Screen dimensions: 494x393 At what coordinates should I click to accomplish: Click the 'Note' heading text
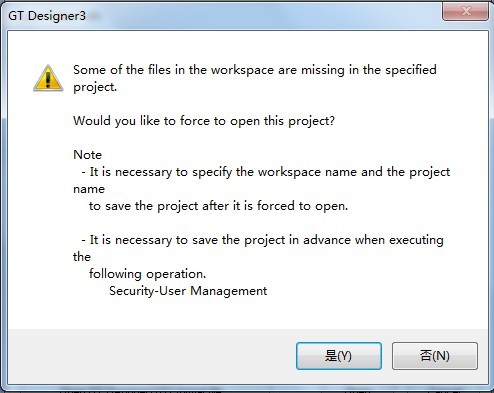pyautogui.click(x=87, y=155)
